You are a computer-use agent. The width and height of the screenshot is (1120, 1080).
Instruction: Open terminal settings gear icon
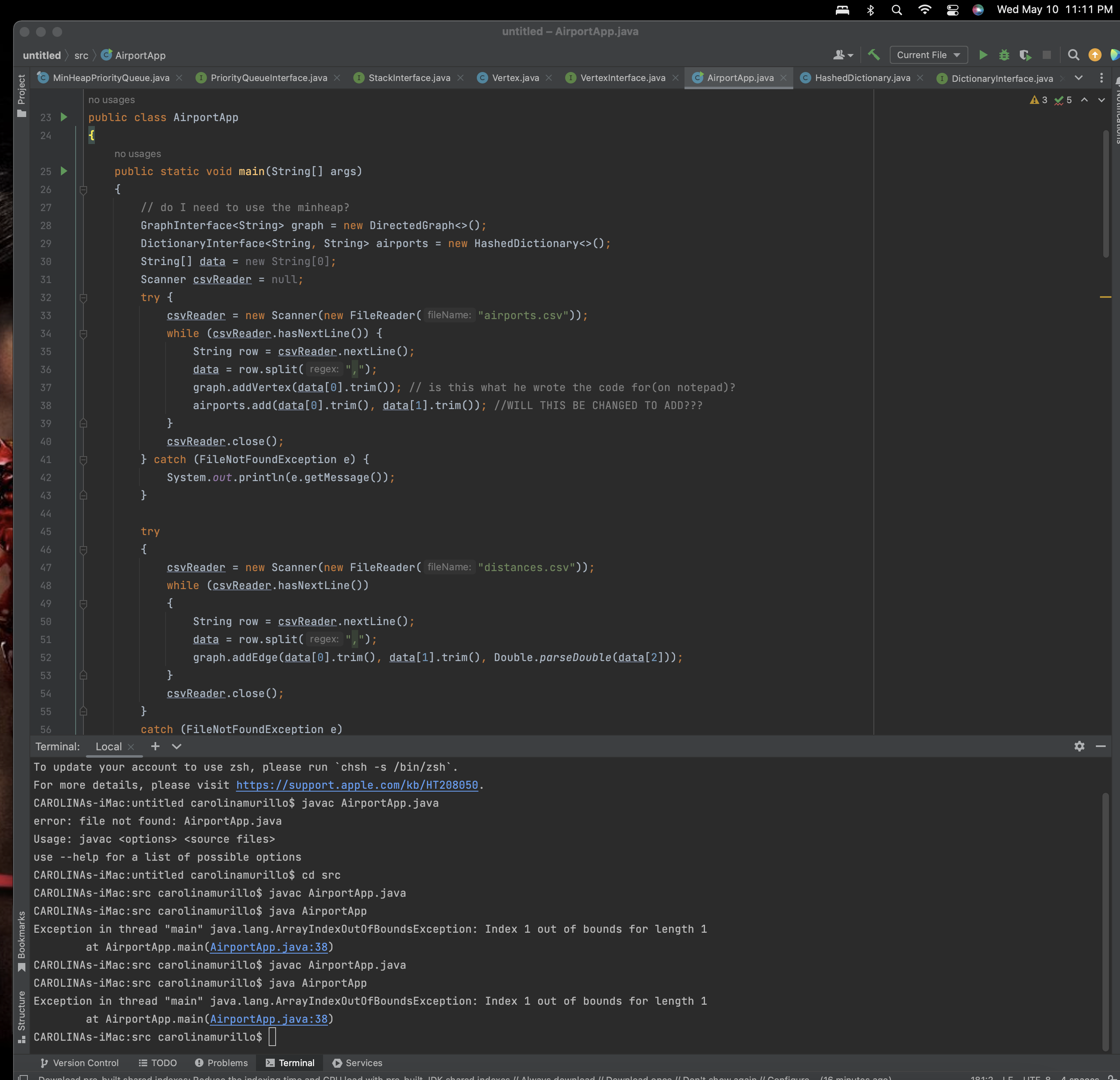(x=1079, y=746)
